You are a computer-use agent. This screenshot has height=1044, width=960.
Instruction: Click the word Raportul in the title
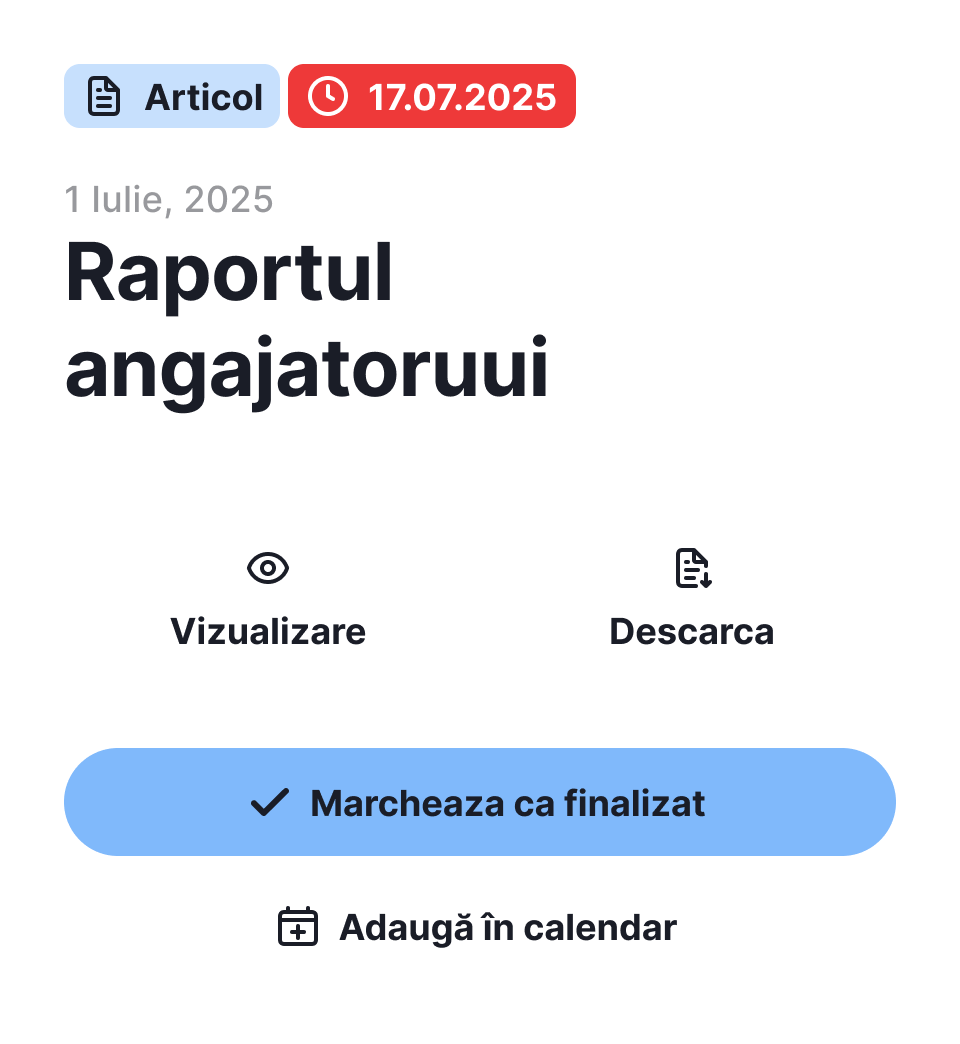229,274
